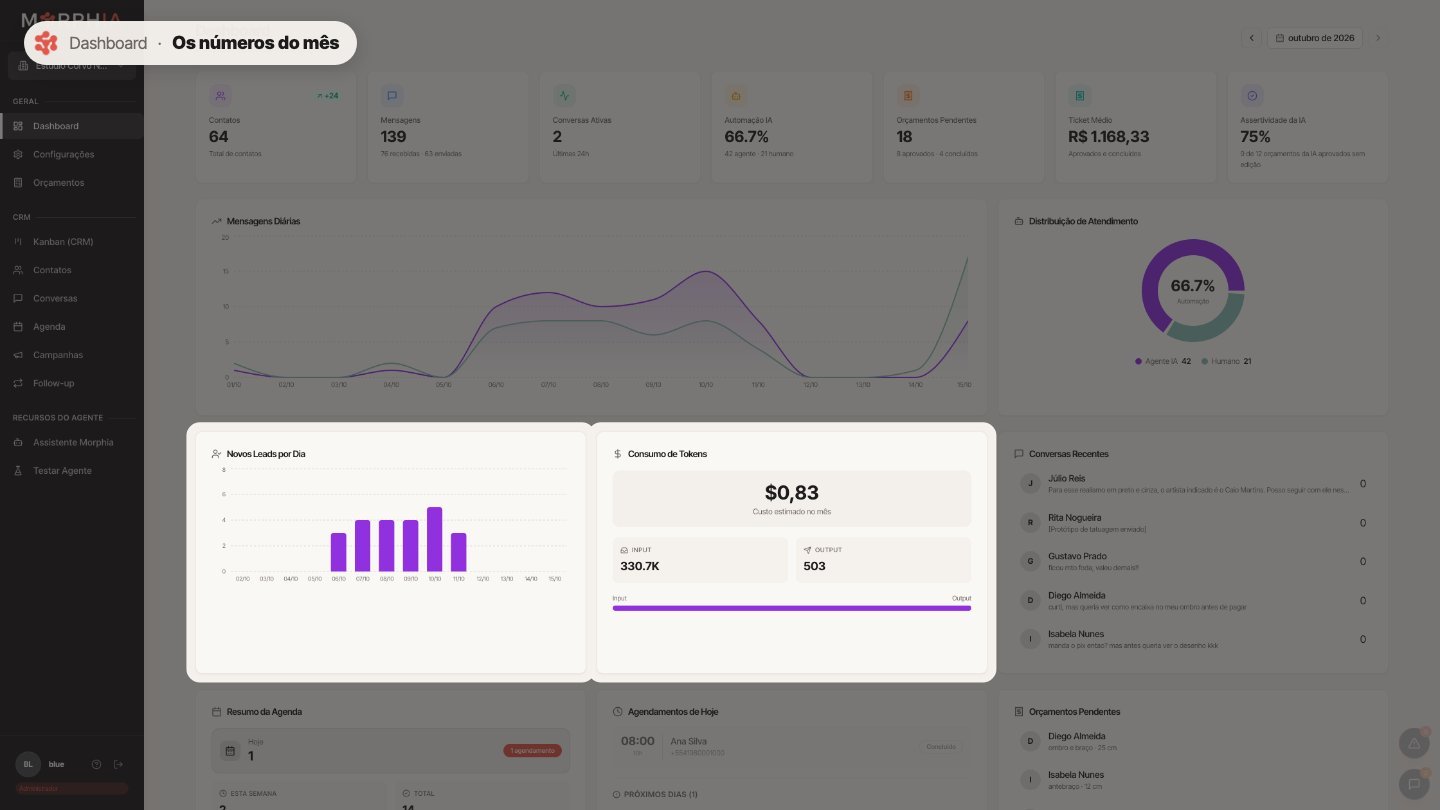The width and height of the screenshot is (1440, 810).
Task: Click the 330.7K input token value
Action: 640,566
